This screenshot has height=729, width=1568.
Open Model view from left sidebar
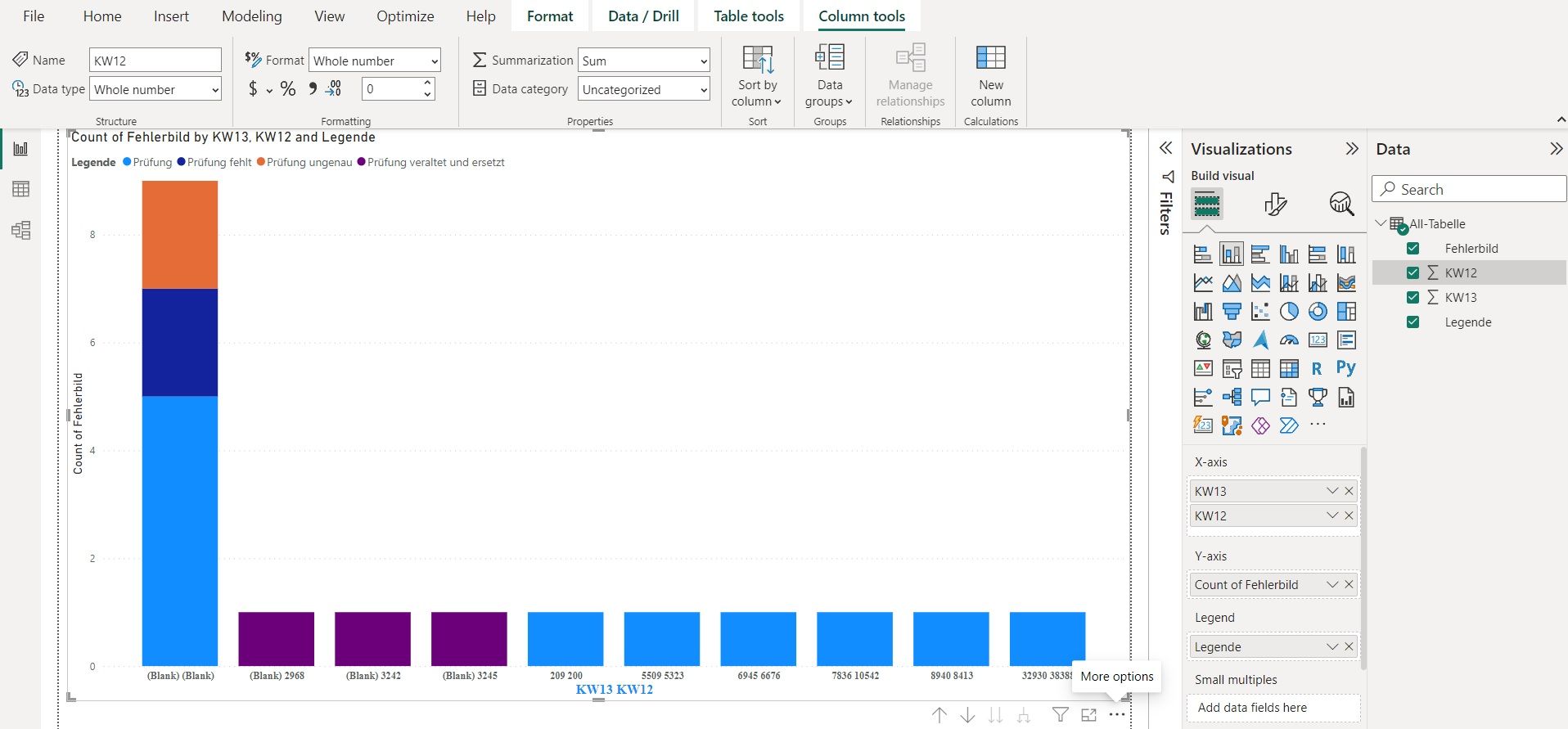21,230
